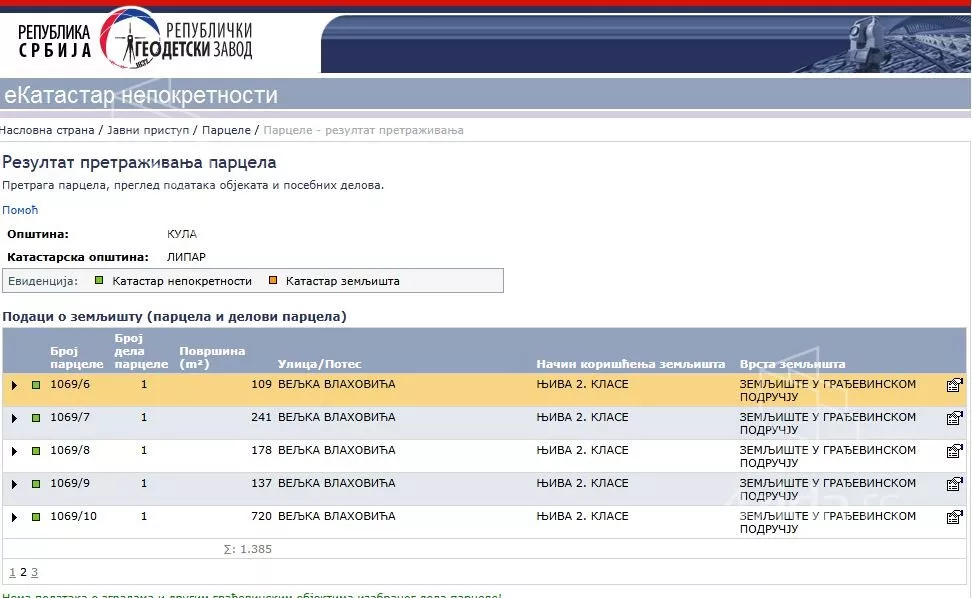Open details icon for parcel 1069/10
This screenshot has width=972, height=598.
[x=954, y=517]
